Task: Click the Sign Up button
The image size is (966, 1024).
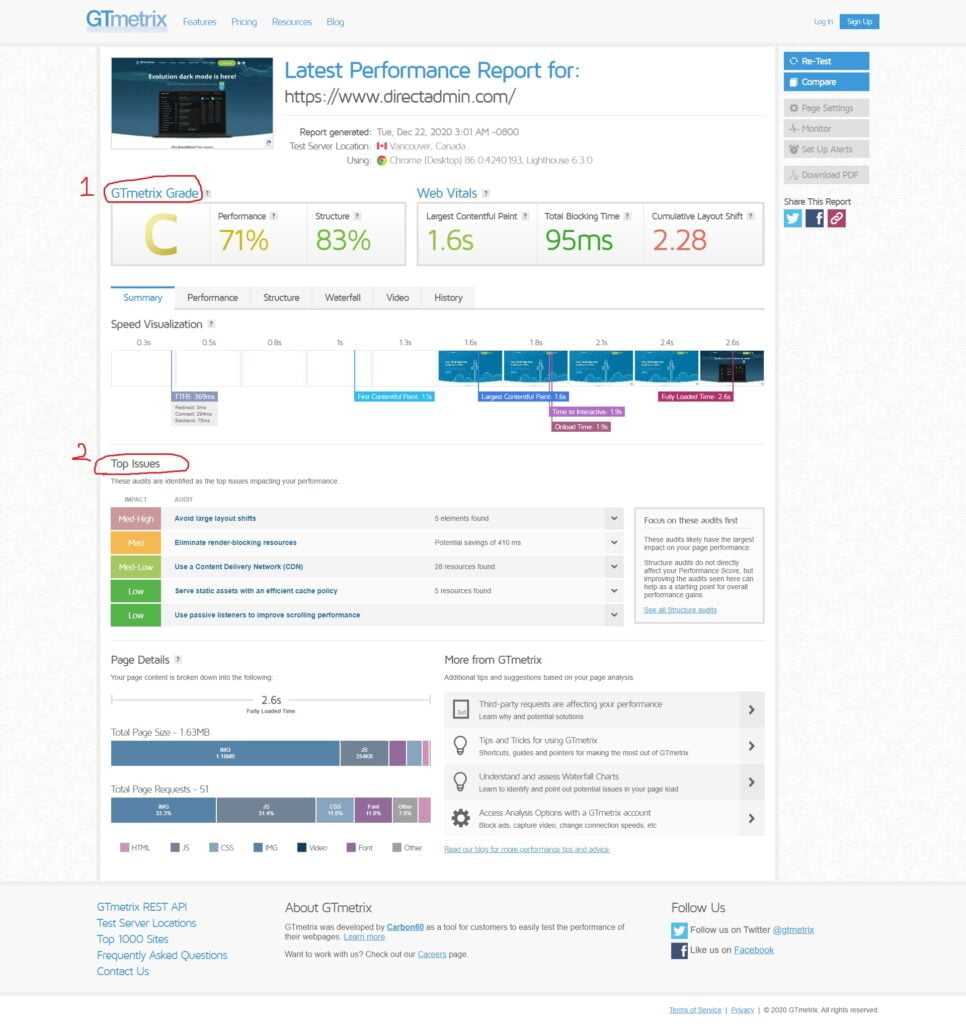Action: coord(860,22)
